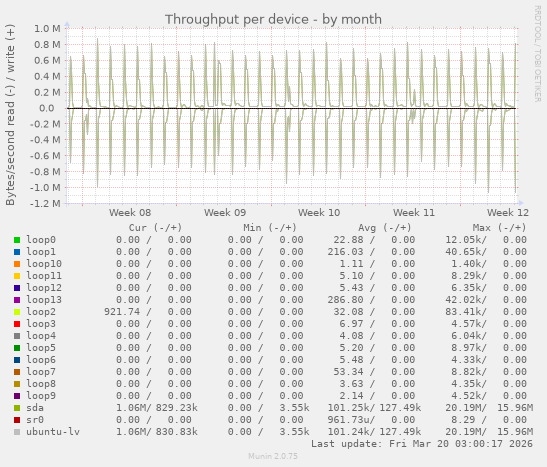The height and width of the screenshot is (467, 547).
Task: Click loop7 average value 53.34
Action: tap(348, 371)
